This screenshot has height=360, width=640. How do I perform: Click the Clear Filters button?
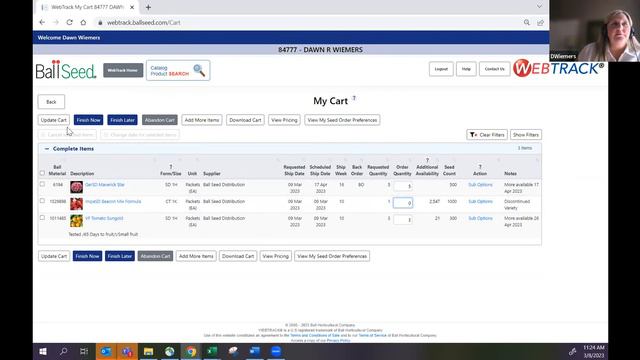tap(487, 135)
